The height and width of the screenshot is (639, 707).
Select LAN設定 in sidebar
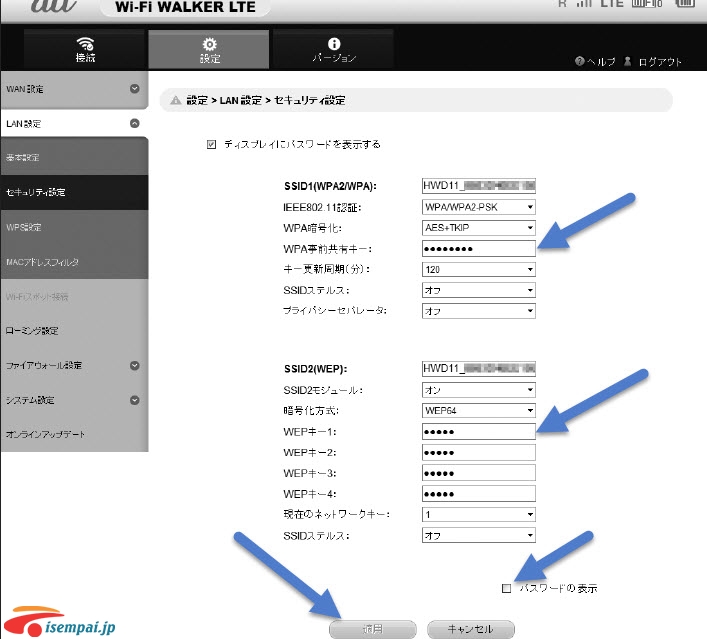(74, 124)
